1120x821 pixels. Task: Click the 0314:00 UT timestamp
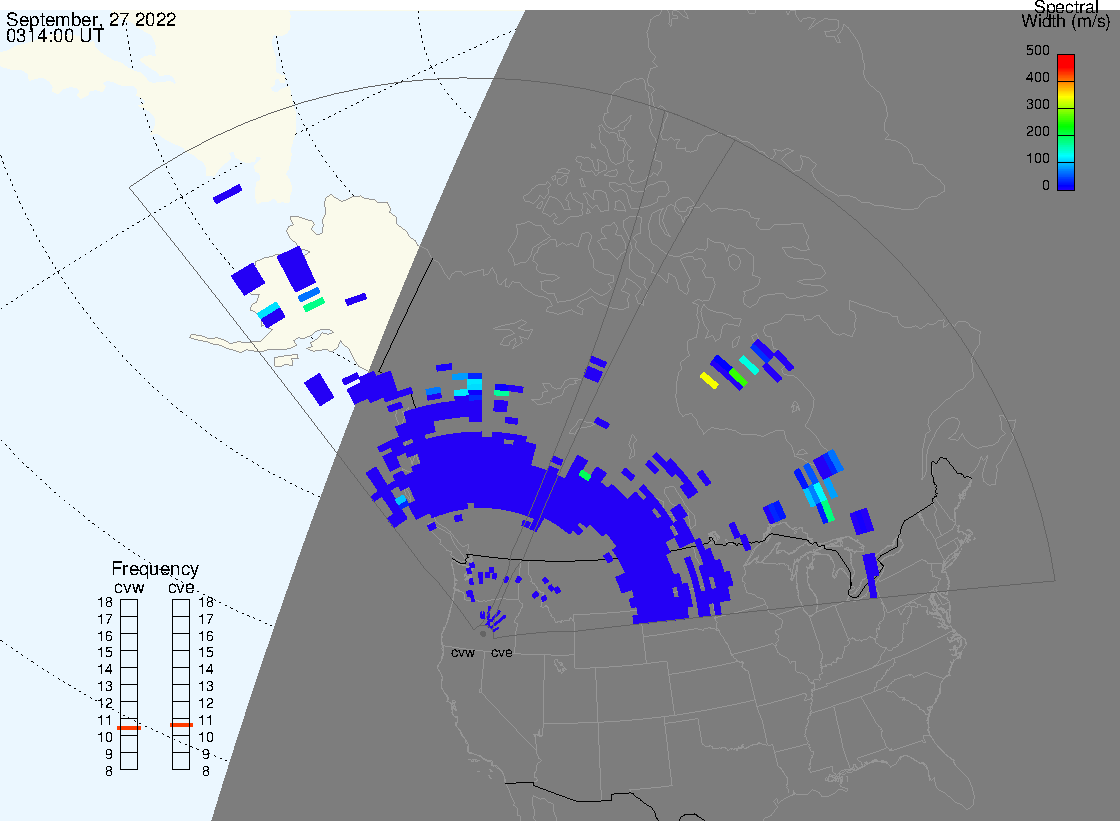tap(55, 36)
